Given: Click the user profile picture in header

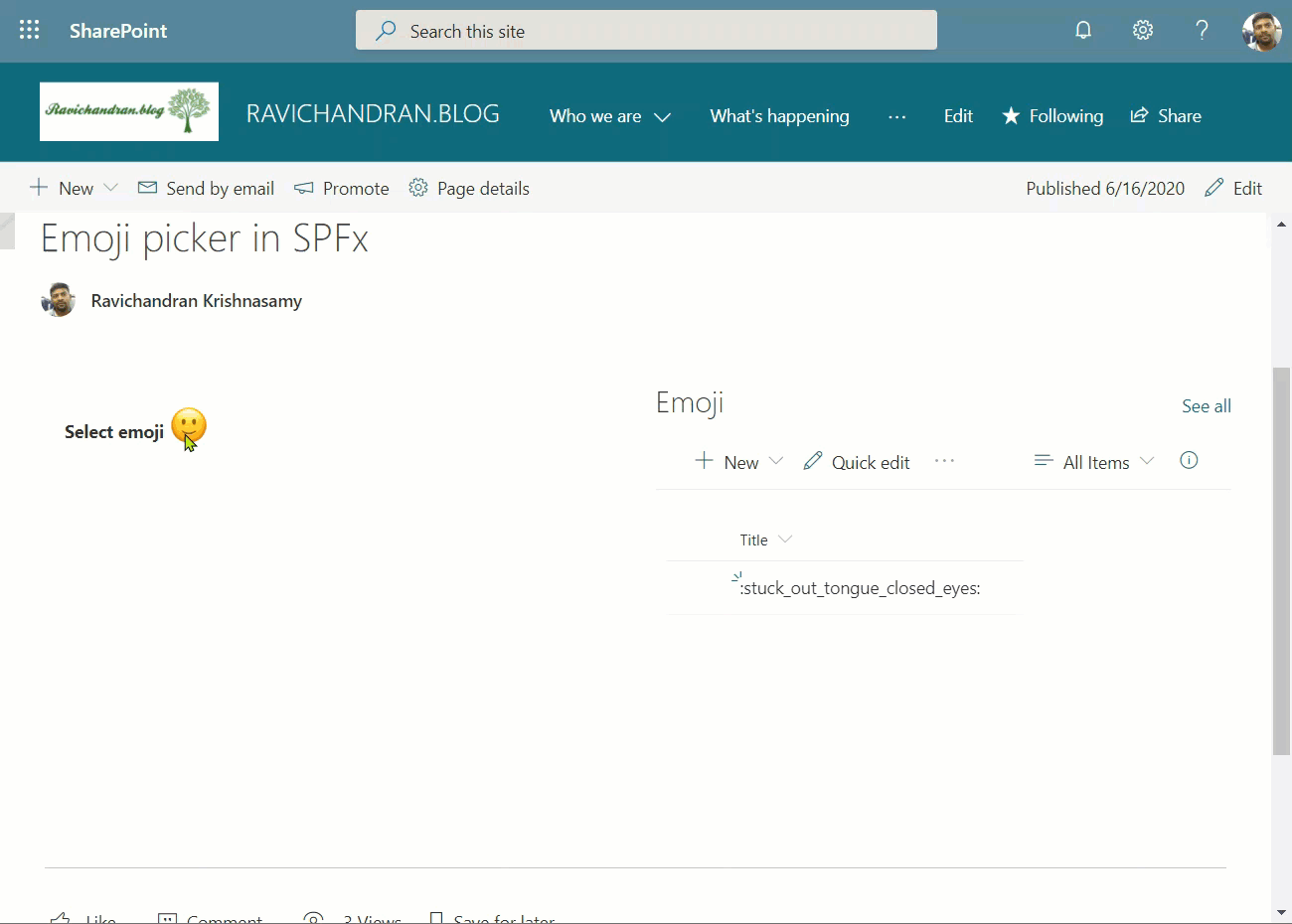Looking at the screenshot, I should tap(1261, 31).
